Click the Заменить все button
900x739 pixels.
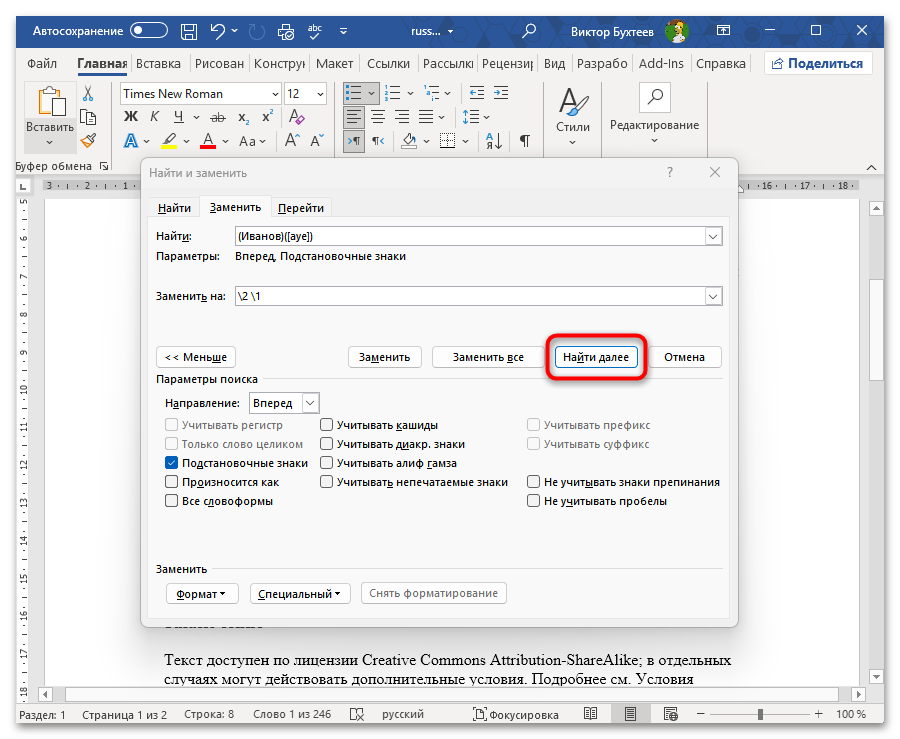coord(487,357)
